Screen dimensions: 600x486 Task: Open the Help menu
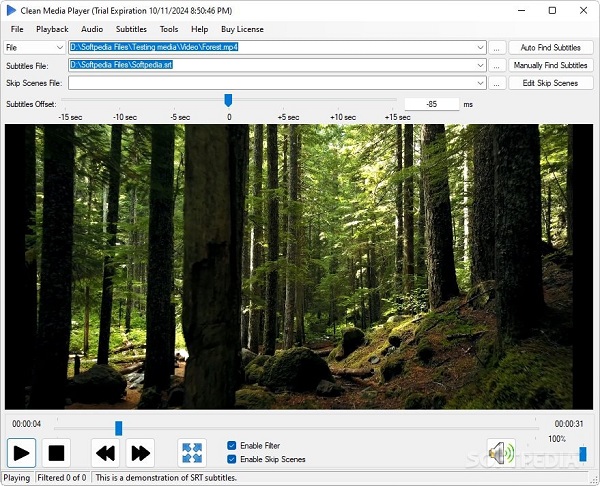[x=199, y=29]
